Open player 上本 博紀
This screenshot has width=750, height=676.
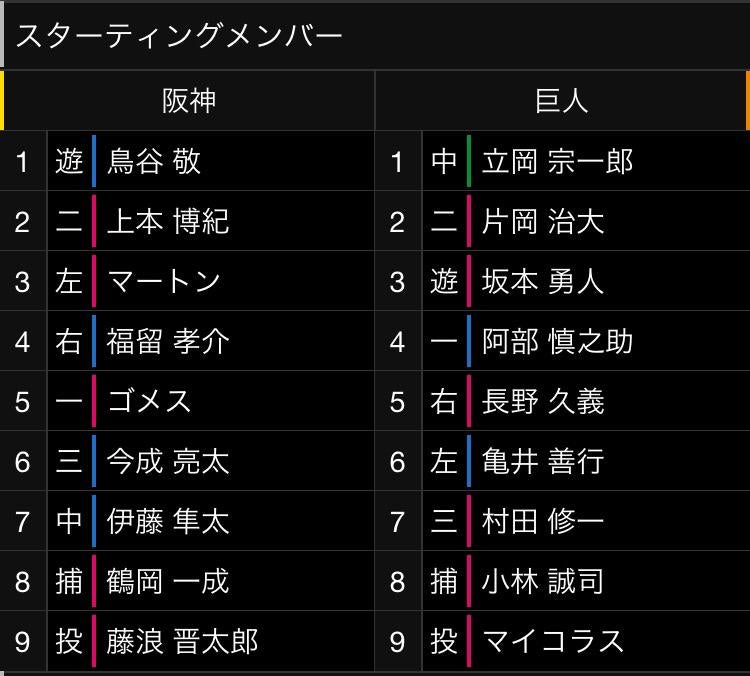point(168,222)
